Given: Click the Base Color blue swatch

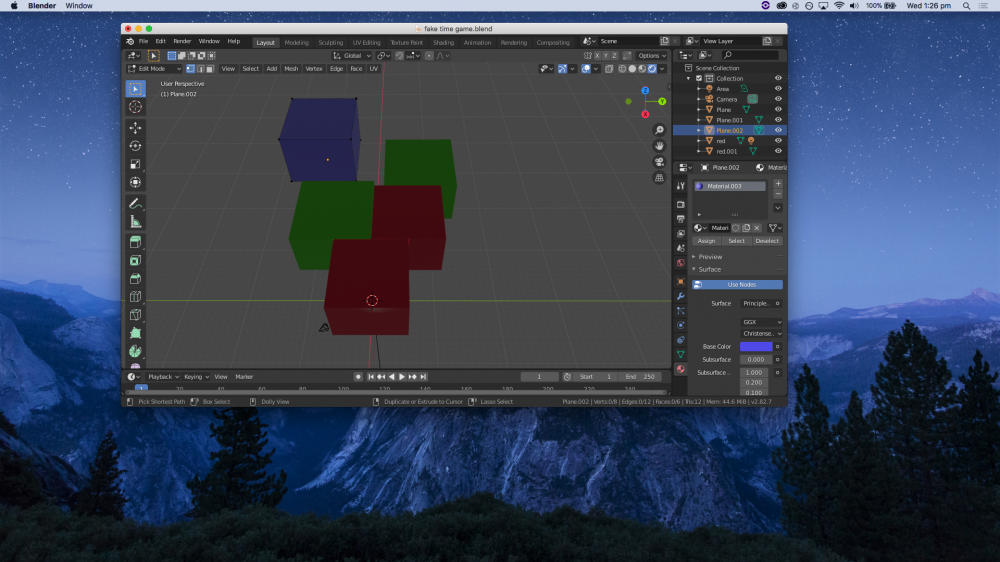Looking at the screenshot, I should tap(756, 346).
